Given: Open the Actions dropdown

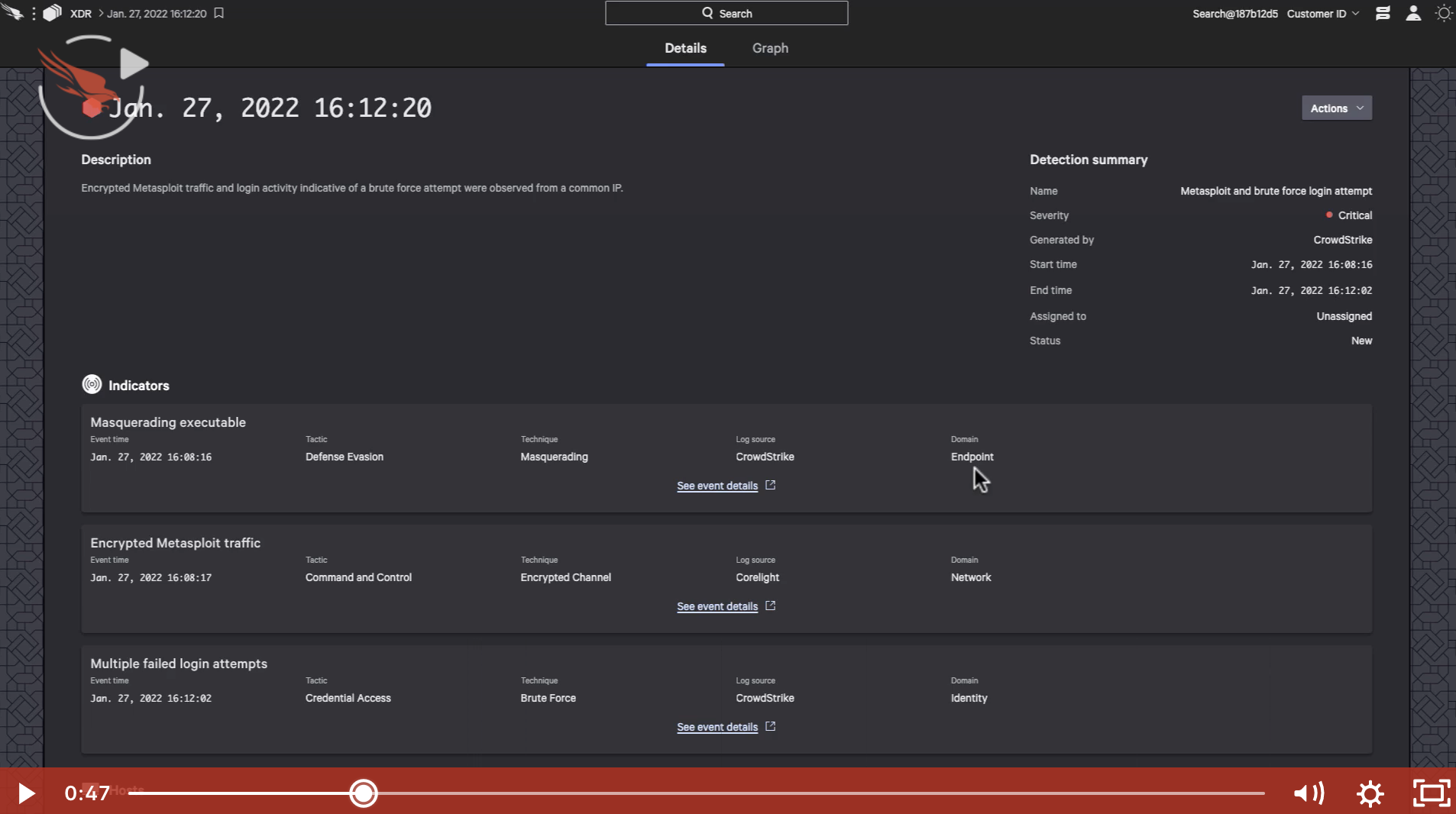Looking at the screenshot, I should point(1335,108).
